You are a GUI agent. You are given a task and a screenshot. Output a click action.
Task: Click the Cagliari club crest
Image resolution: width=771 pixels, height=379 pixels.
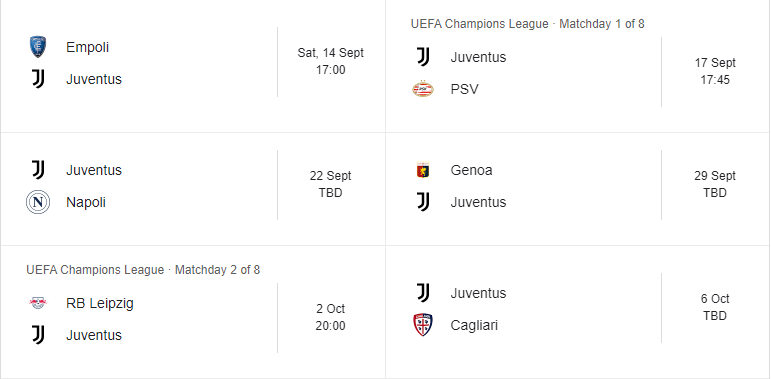[422, 325]
